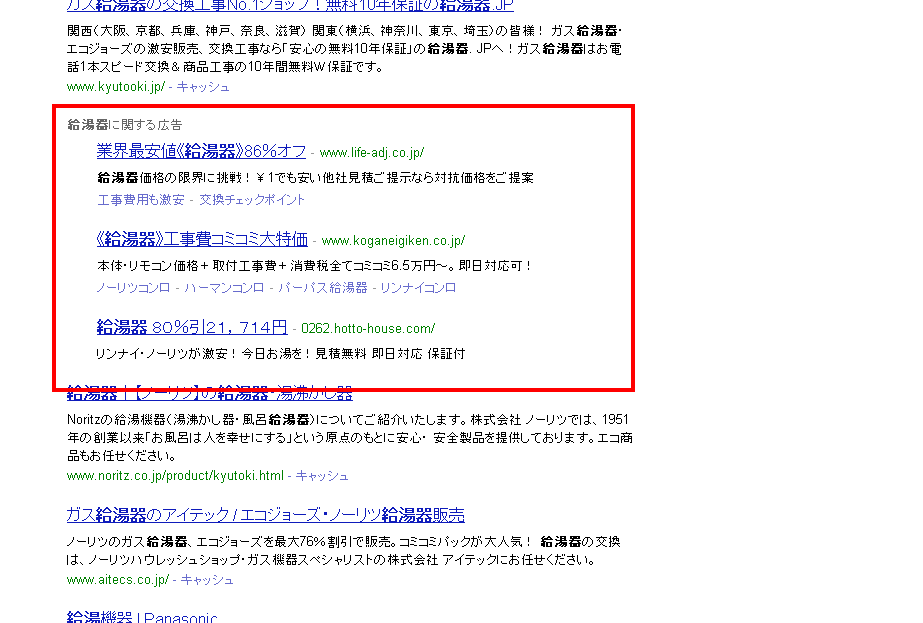Image resolution: width=923 pixels, height=623 pixels.
Task: Click the 工事費用も激安 sitelink
Action: [141, 200]
